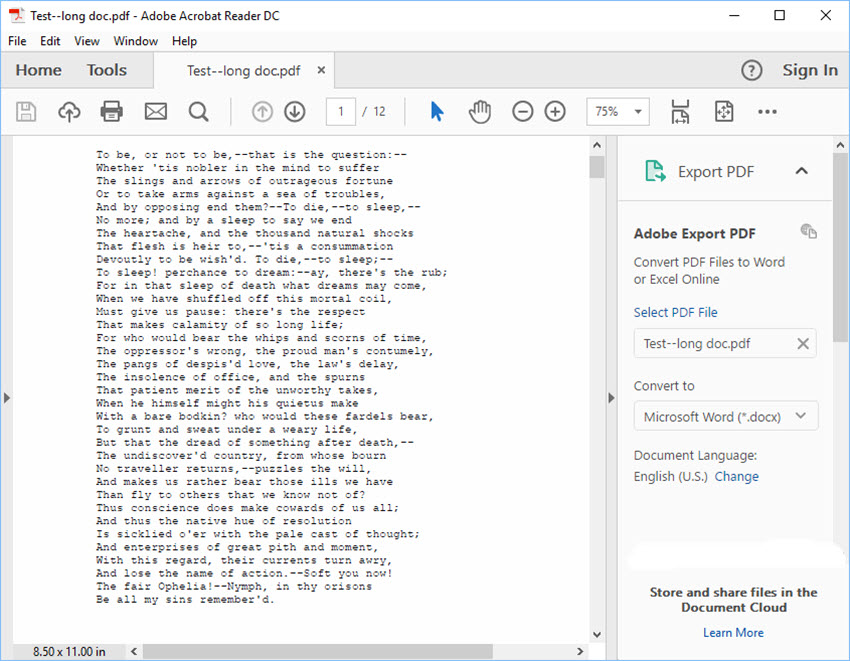Activate the arrow Selection tool
Viewport: 850px width, 661px height.
[436, 111]
